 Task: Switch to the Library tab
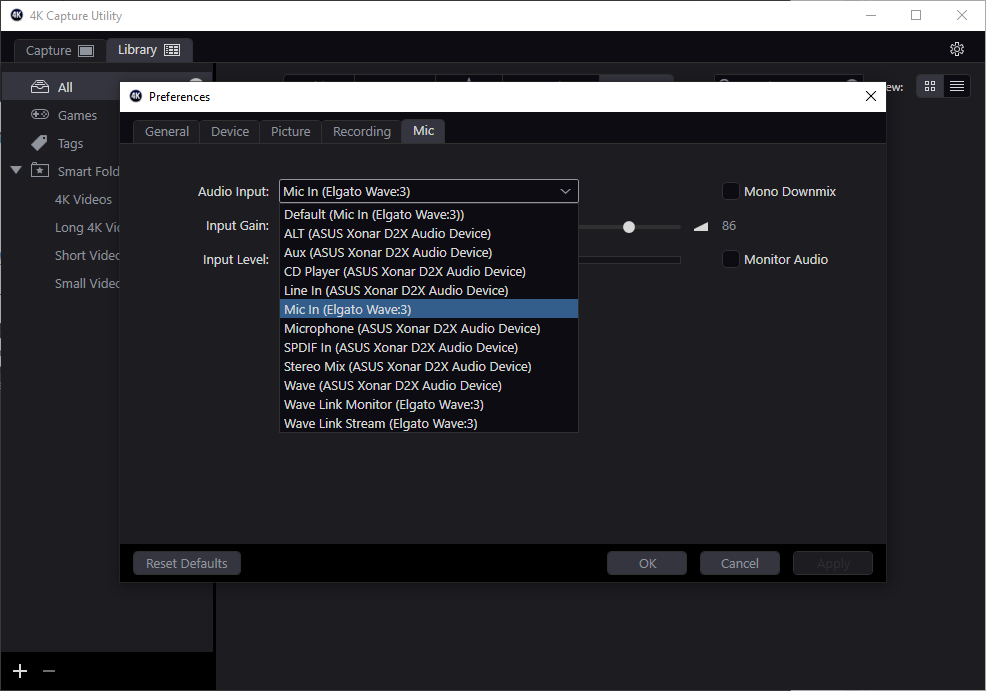pyautogui.click(x=148, y=50)
